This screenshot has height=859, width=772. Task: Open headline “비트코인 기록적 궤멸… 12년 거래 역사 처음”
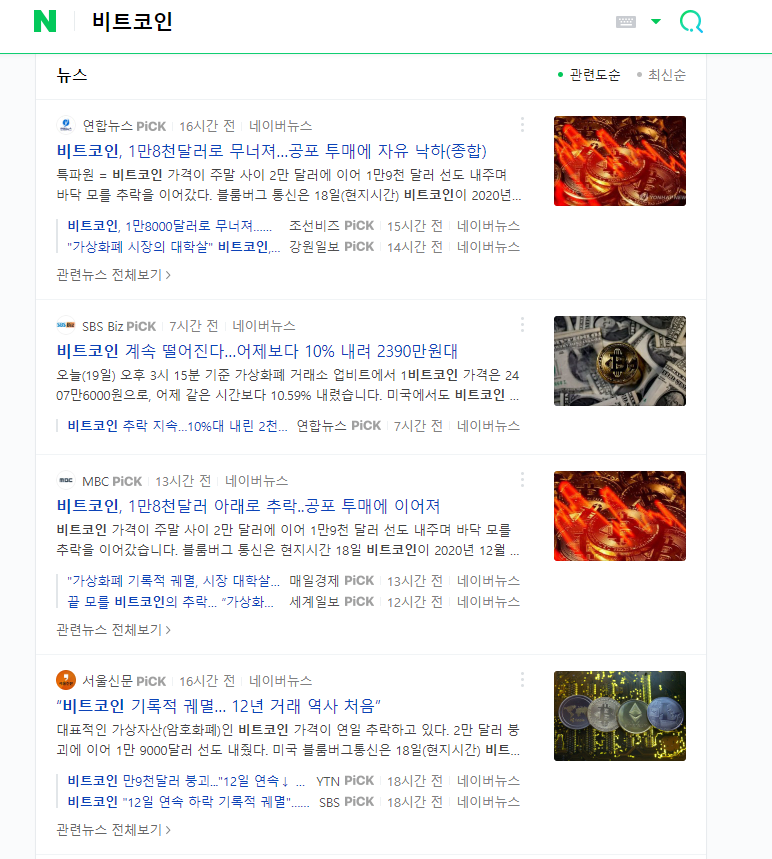click(219, 706)
